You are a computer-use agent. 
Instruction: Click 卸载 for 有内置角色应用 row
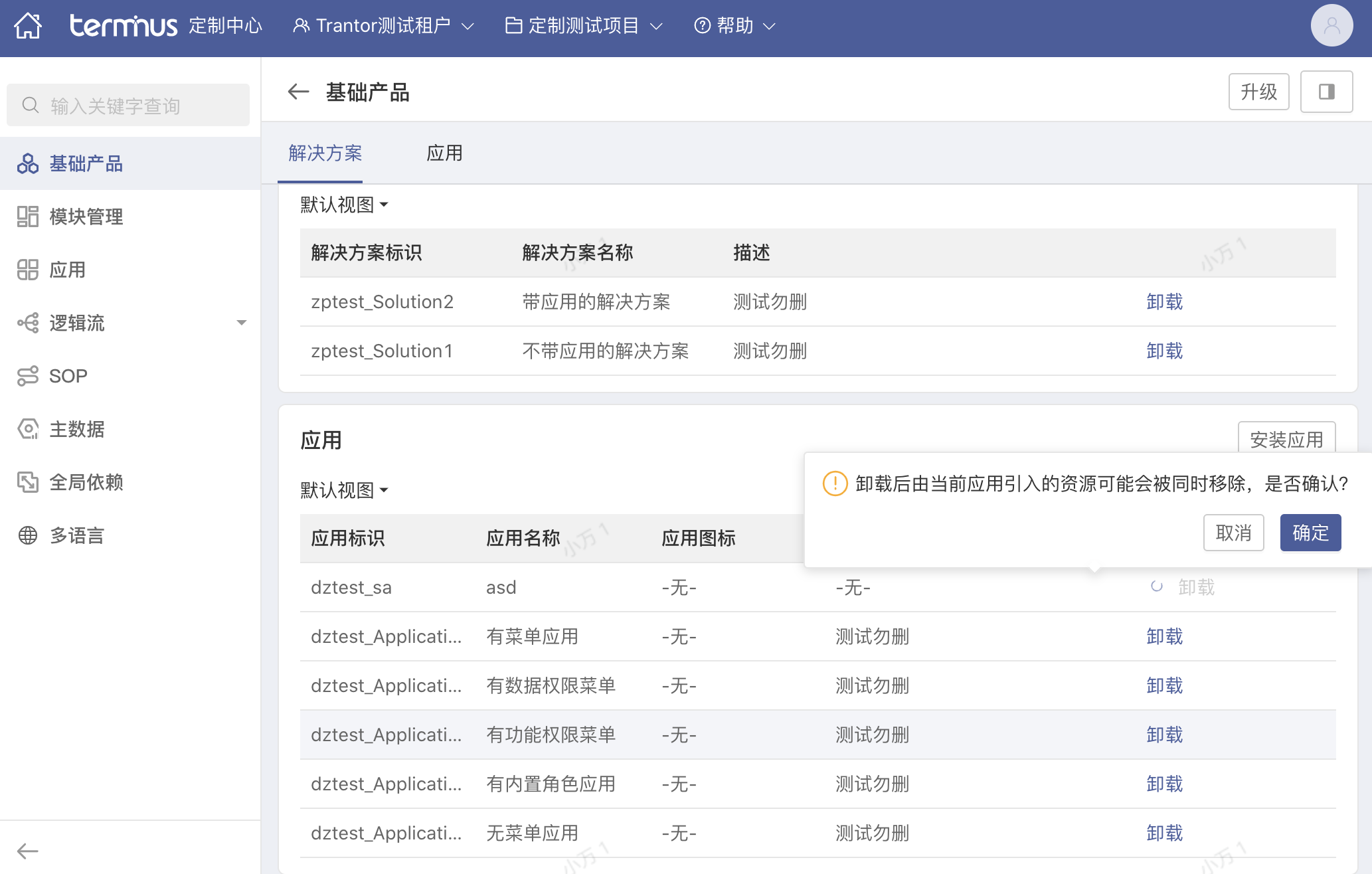(1164, 784)
